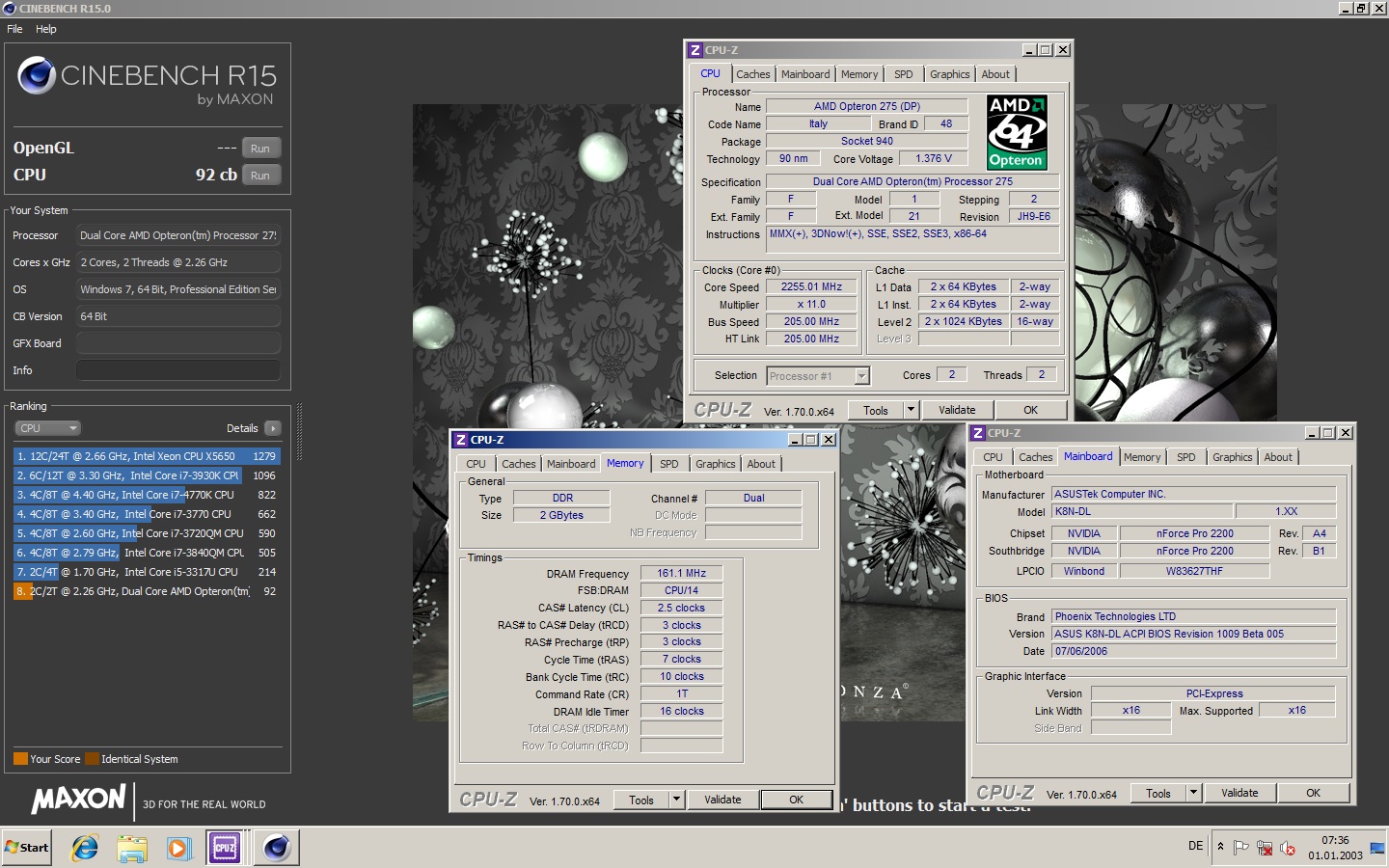
Task: Click the orange Your Score legend swatch
Action: [x=20, y=759]
